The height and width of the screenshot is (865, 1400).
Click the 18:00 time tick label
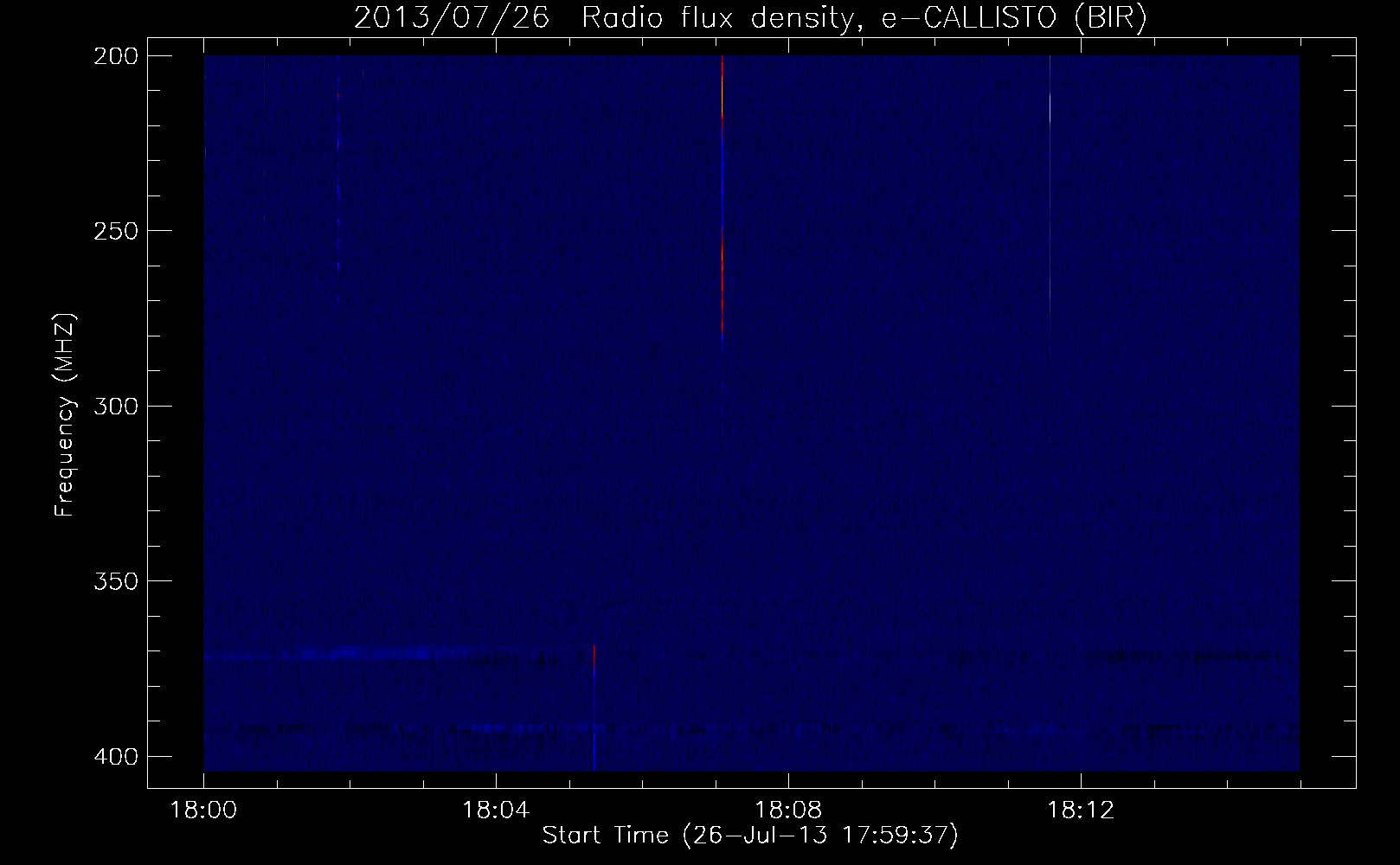[x=203, y=811]
